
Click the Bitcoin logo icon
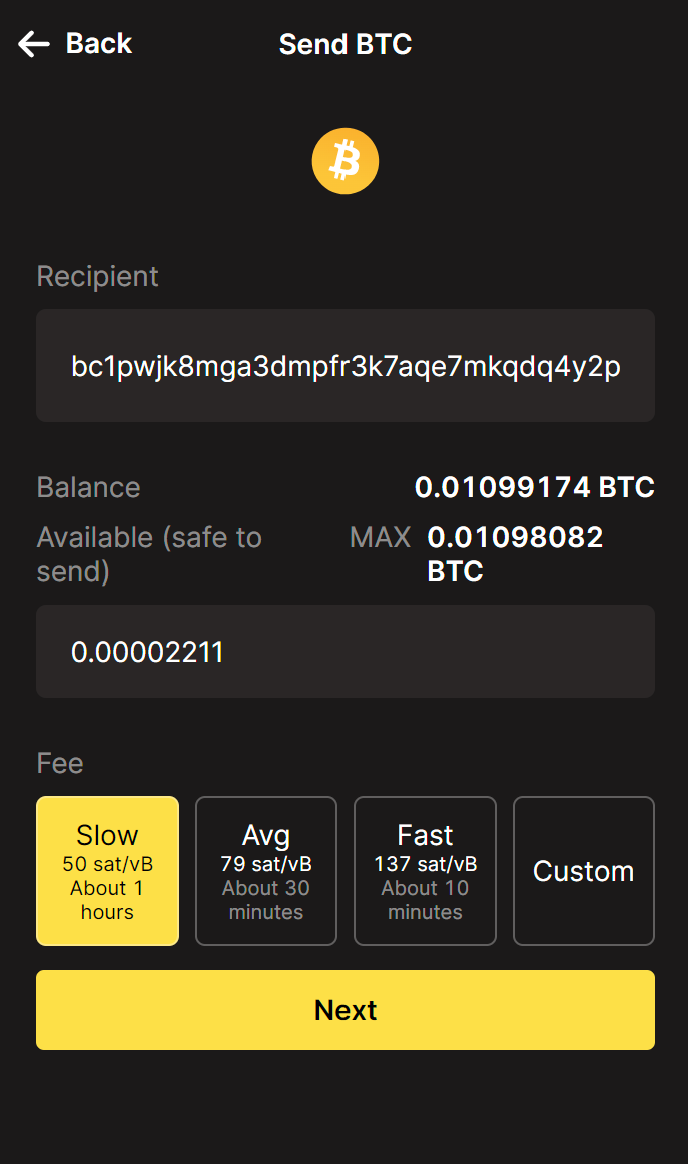tap(345, 160)
